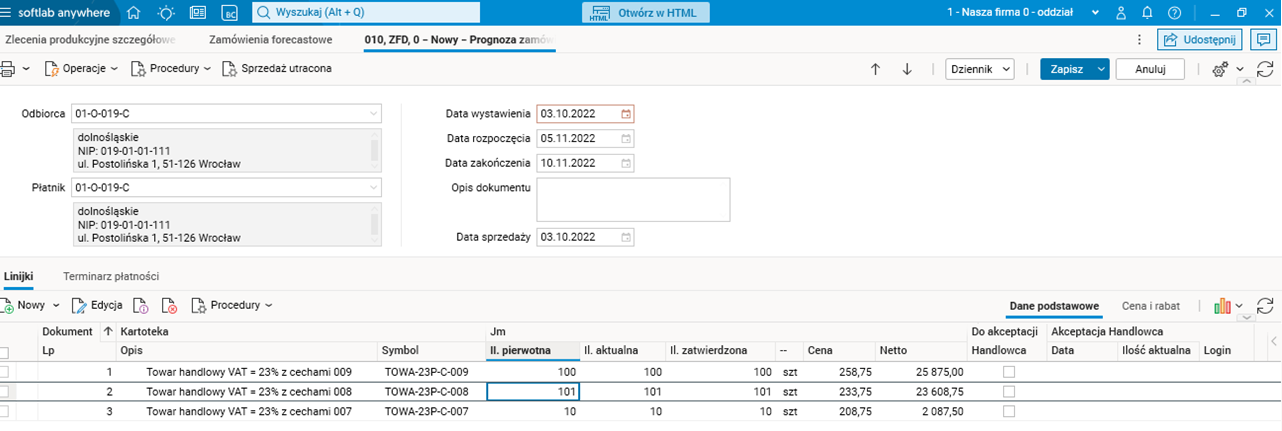Go to the home screen icon
The width and height of the screenshot is (1282, 431).
pyautogui.click(x=134, y=13)
